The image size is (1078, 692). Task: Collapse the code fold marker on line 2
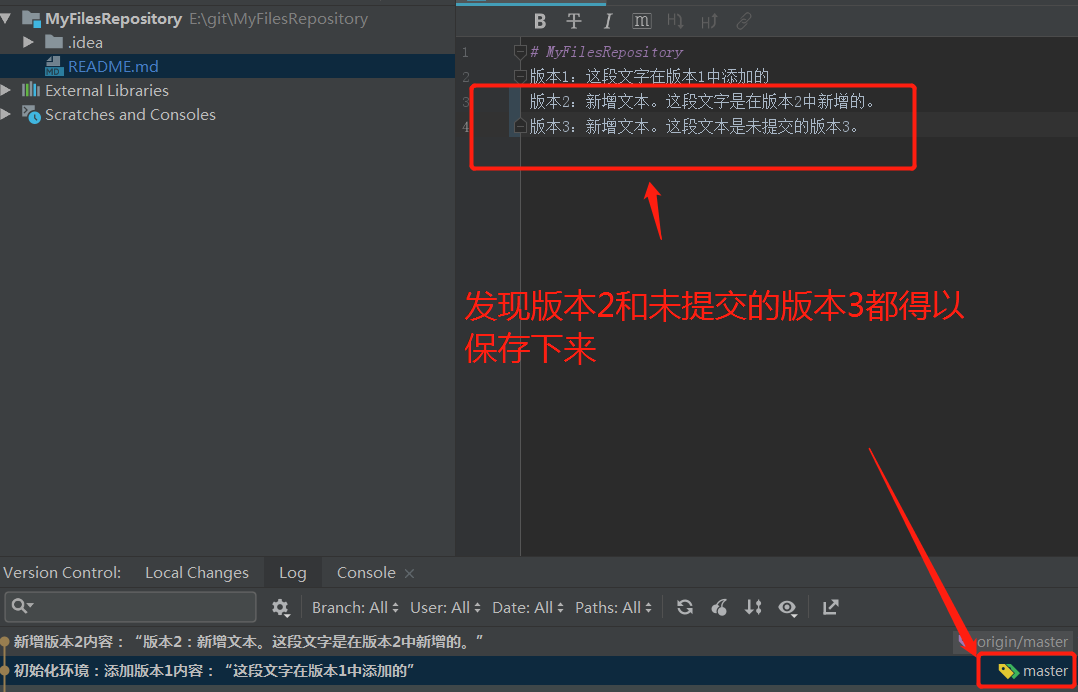pos(519,75)
